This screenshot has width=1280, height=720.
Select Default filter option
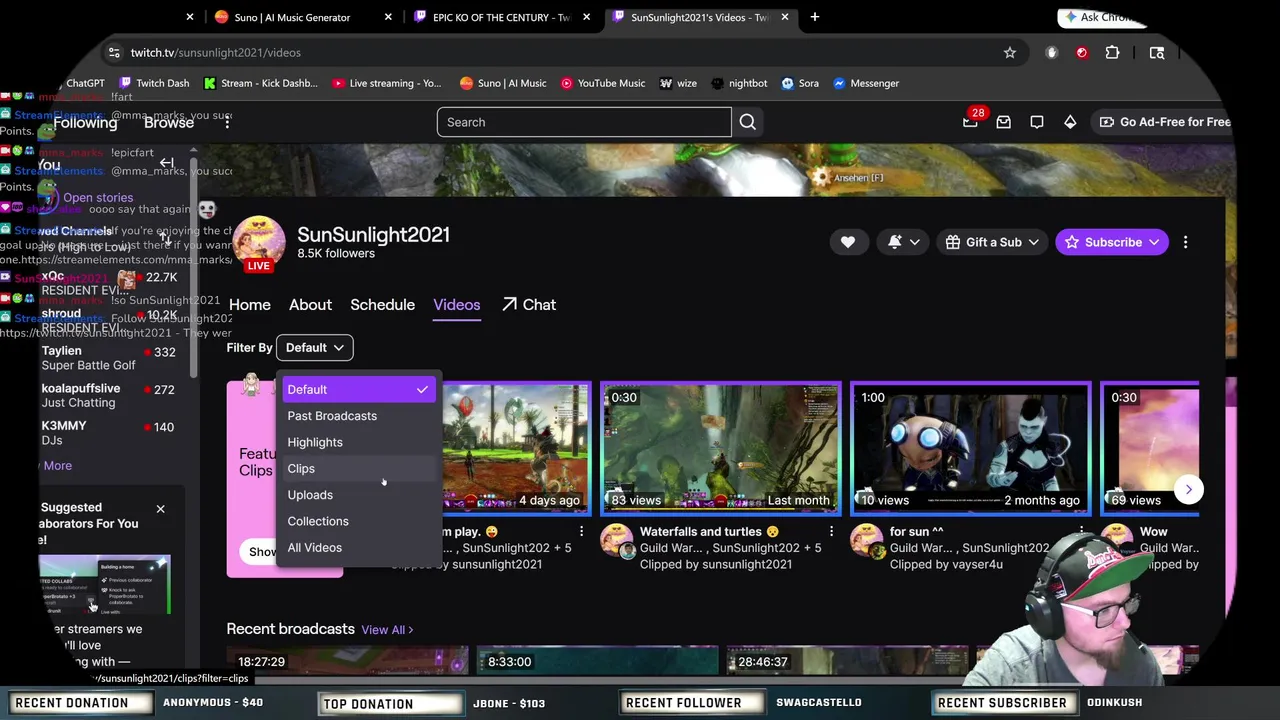(358, 390)
